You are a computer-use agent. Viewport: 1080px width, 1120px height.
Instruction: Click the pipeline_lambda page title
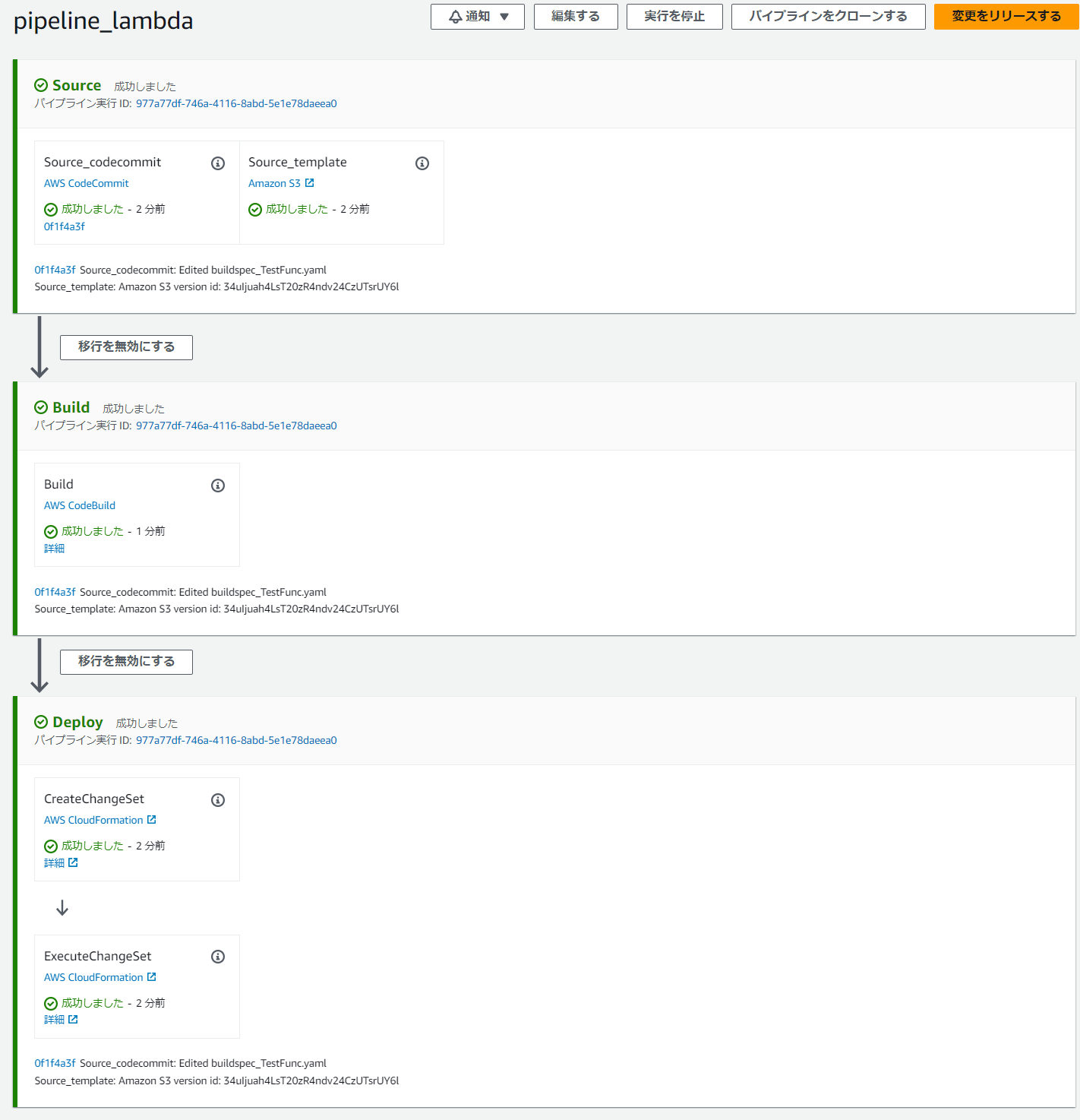103,21
